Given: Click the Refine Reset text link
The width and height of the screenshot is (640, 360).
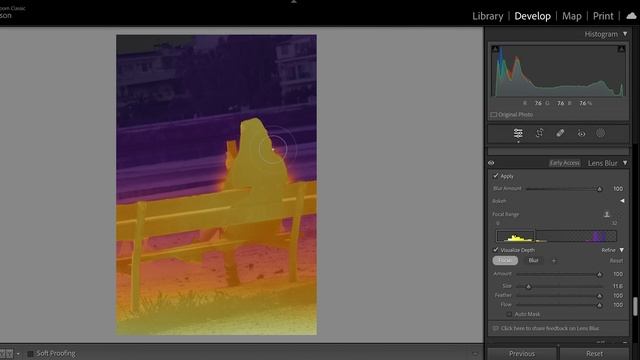Looking at the screenshot, I should [x=616, y=261].
